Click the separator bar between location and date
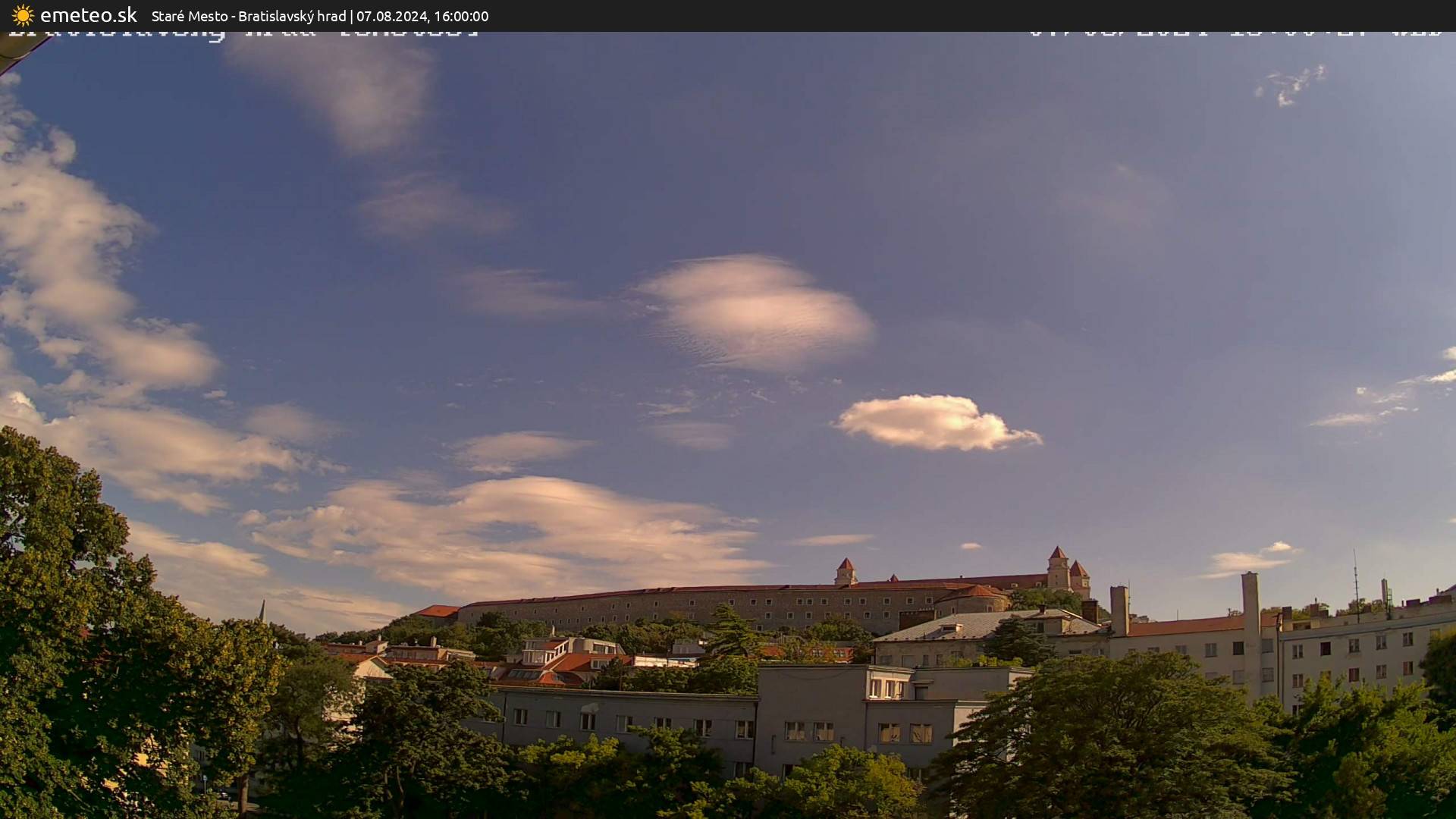 pos(352,16)
